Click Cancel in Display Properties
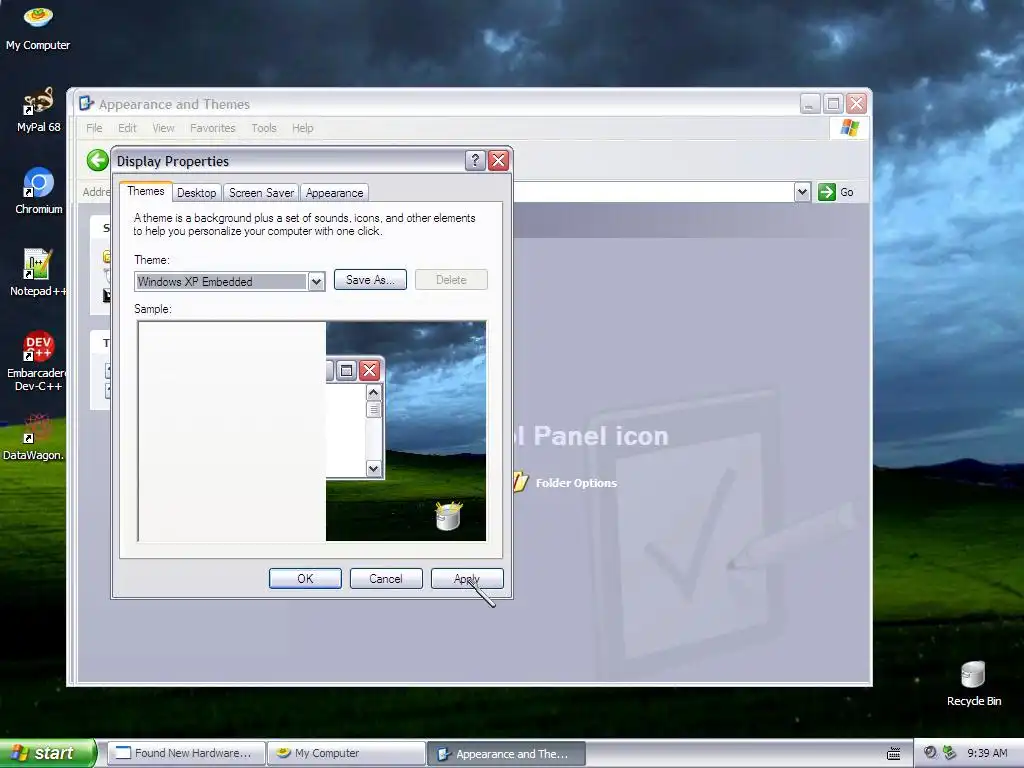 click(386, 579)
